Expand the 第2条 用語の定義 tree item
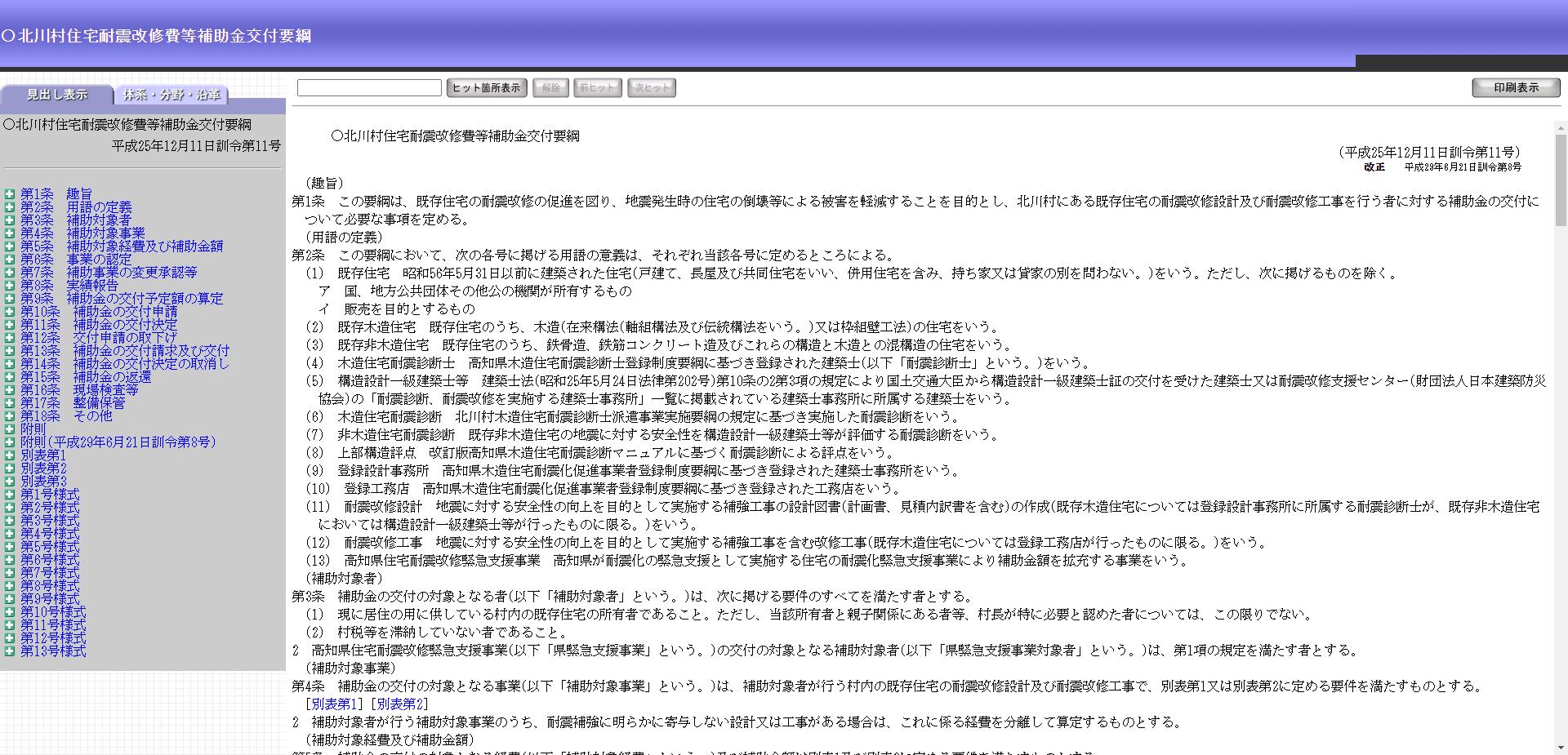 pyautogui.click(x=10, y=207)
